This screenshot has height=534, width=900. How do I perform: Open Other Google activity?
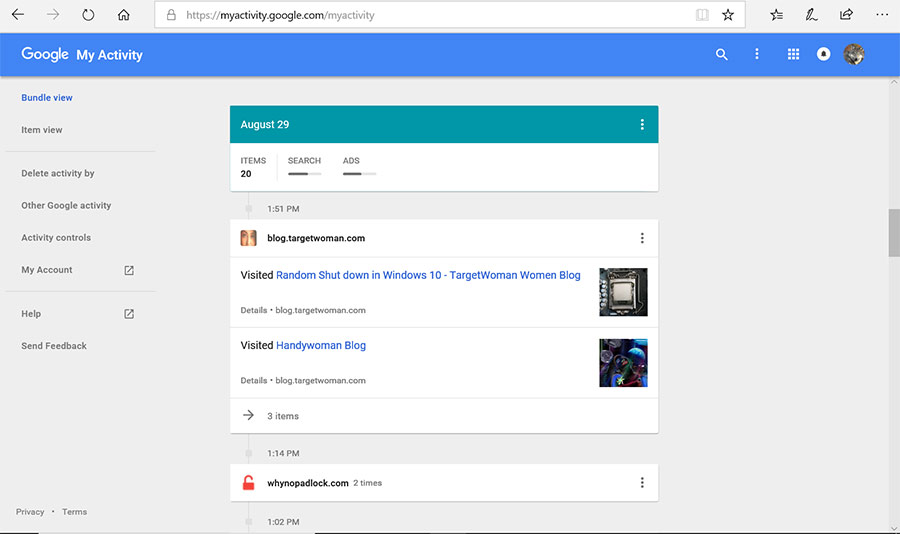point(66,206)
